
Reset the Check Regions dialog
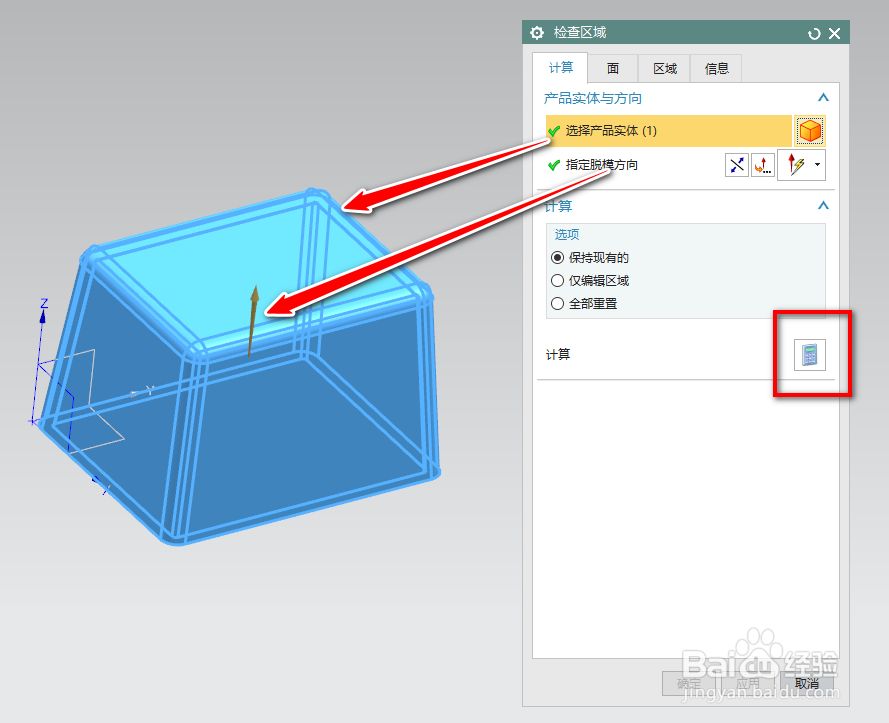pyautogui.click(x=814, y=33)
